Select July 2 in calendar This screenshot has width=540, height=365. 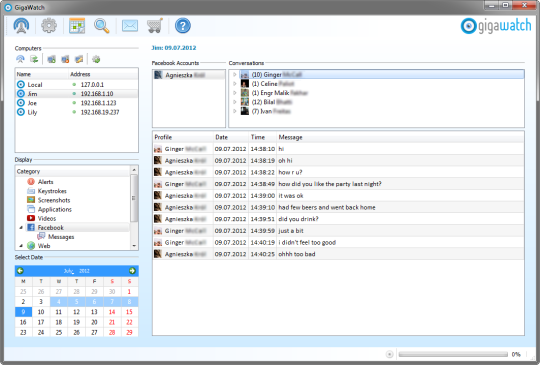click(x=23, y=302)
